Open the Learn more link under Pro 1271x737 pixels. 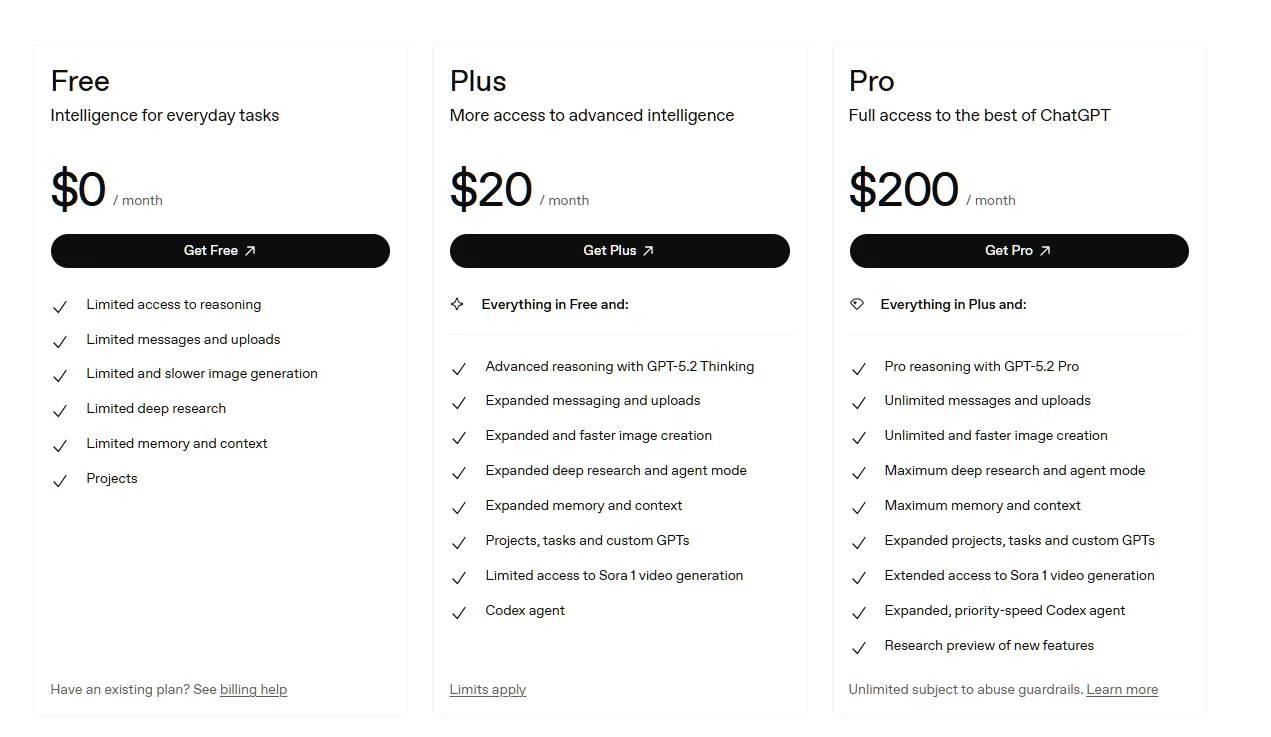click(x=1122, y=689)
